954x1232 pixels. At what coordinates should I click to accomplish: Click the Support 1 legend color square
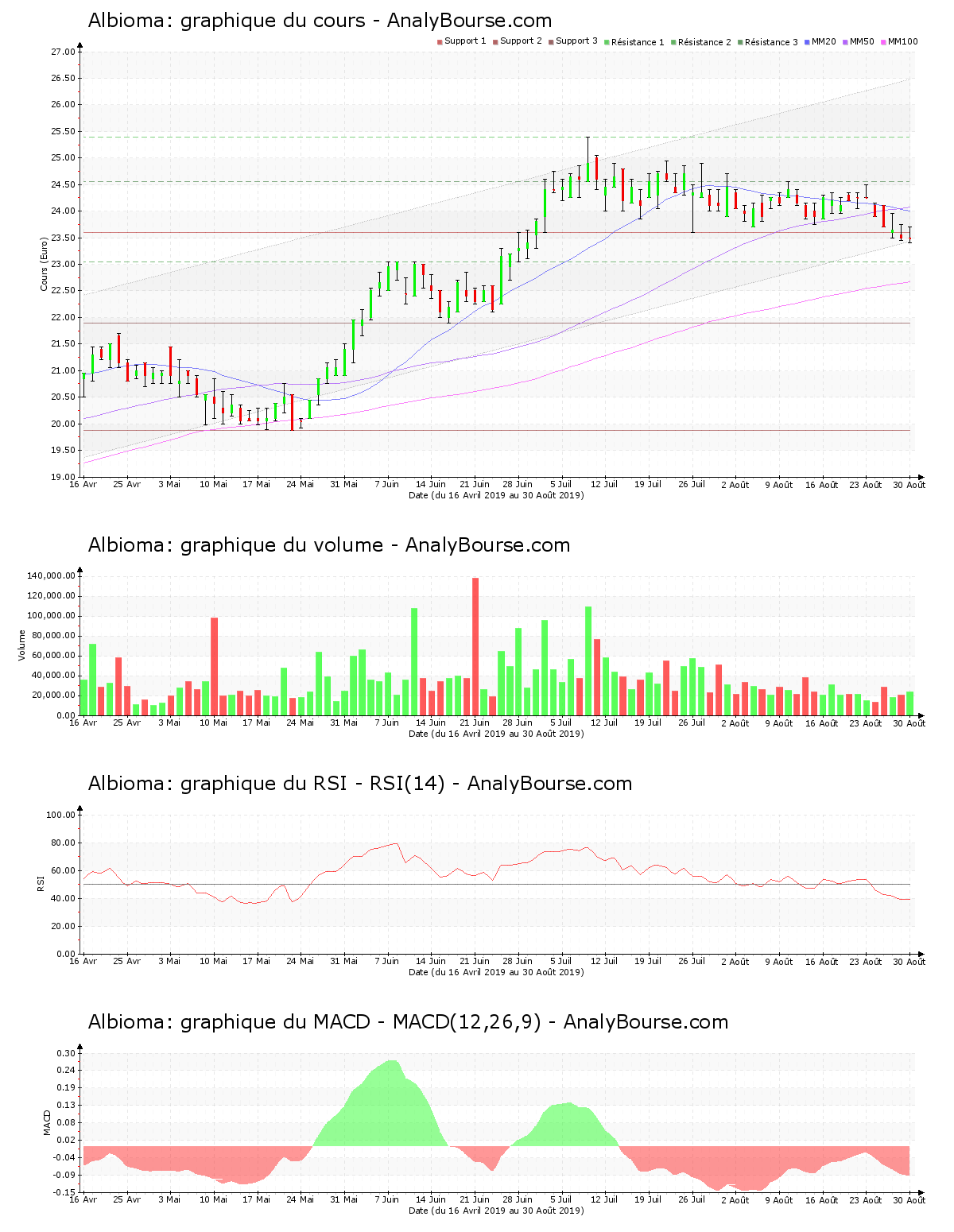pos(440,42)
